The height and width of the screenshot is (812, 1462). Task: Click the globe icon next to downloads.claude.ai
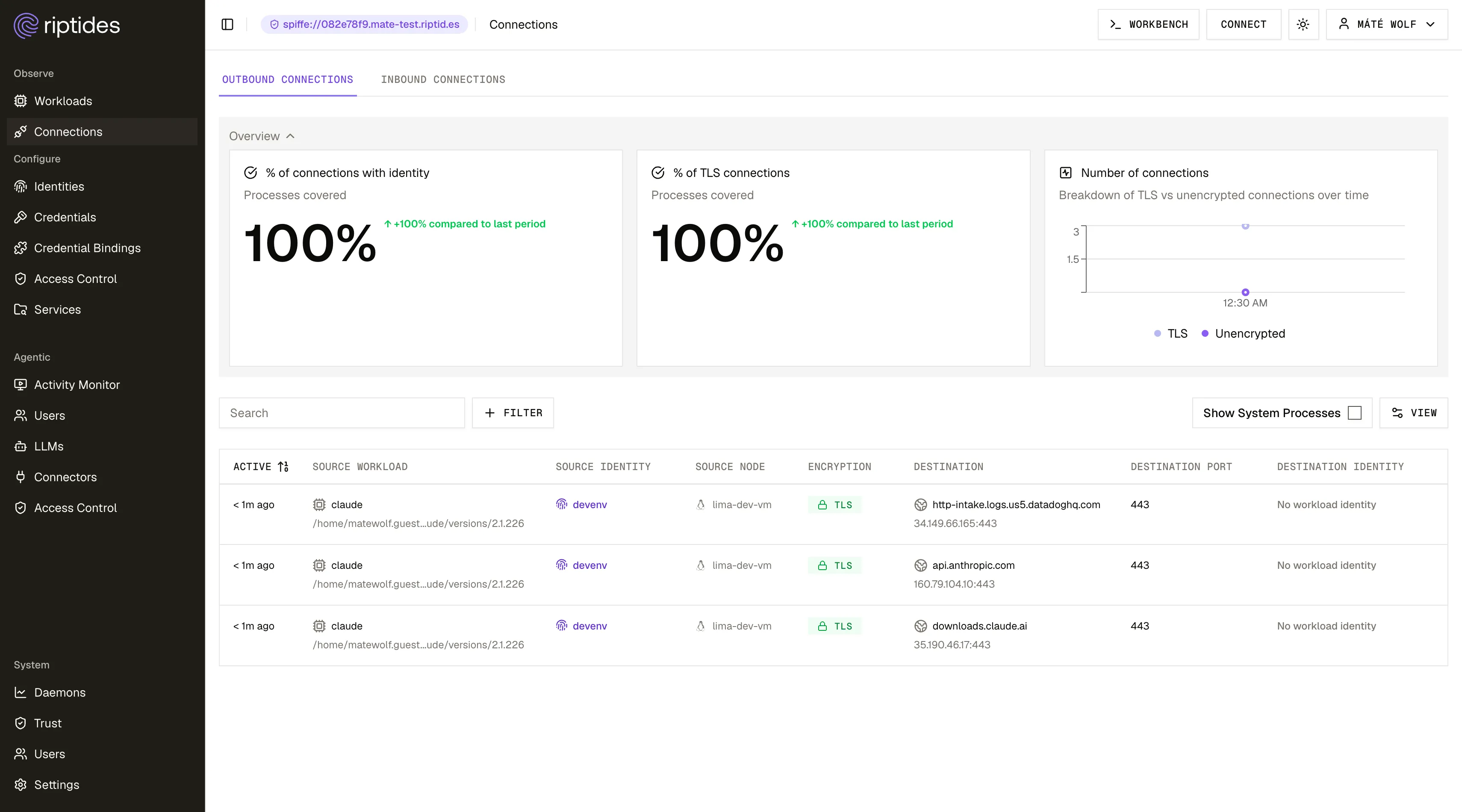(920, 626)
